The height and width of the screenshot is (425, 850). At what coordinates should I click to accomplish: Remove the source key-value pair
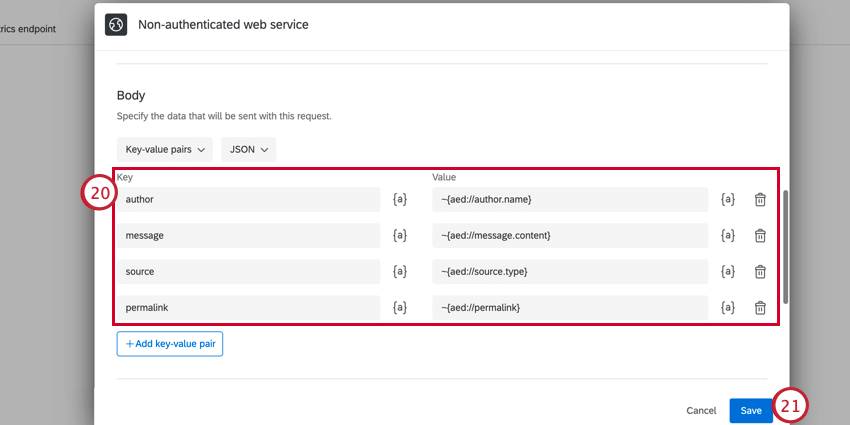760,272
